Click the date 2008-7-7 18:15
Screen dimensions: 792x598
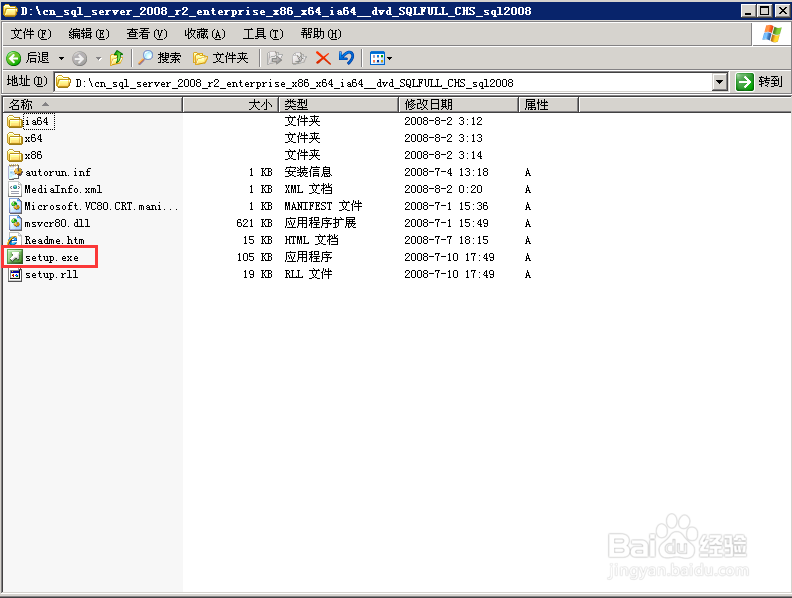coord(447,240)
